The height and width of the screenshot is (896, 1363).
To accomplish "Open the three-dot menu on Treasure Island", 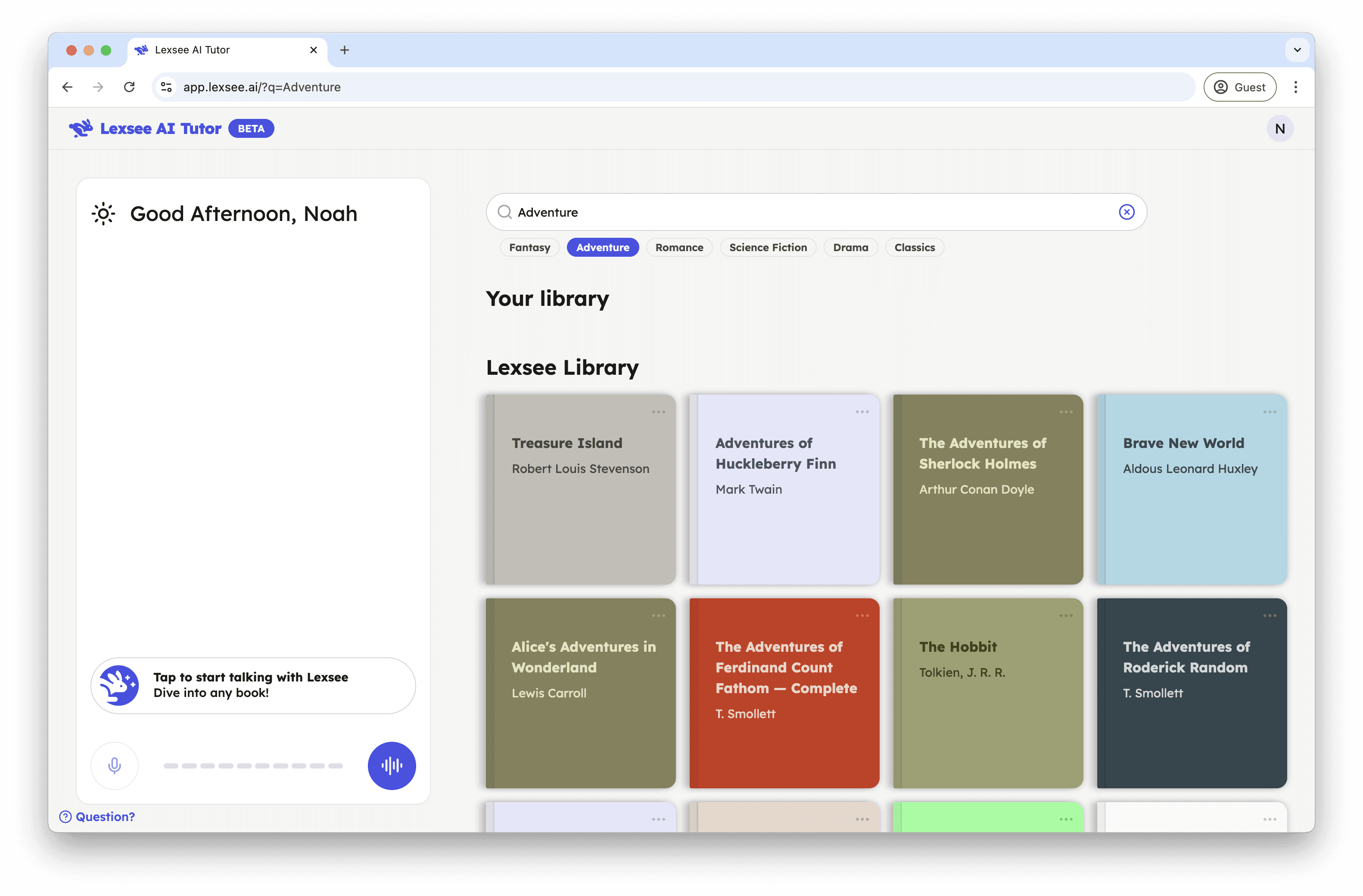I will point(658,412).
